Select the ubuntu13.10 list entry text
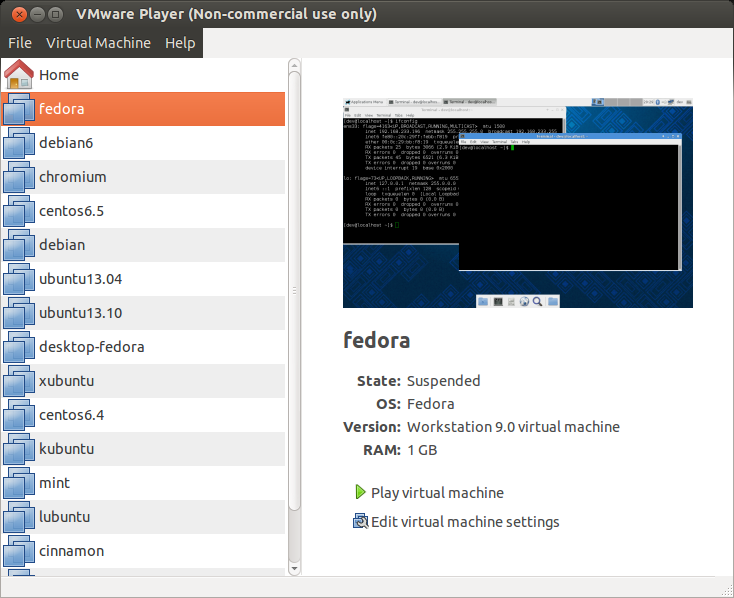734x598 pixels. pos(81,313)
